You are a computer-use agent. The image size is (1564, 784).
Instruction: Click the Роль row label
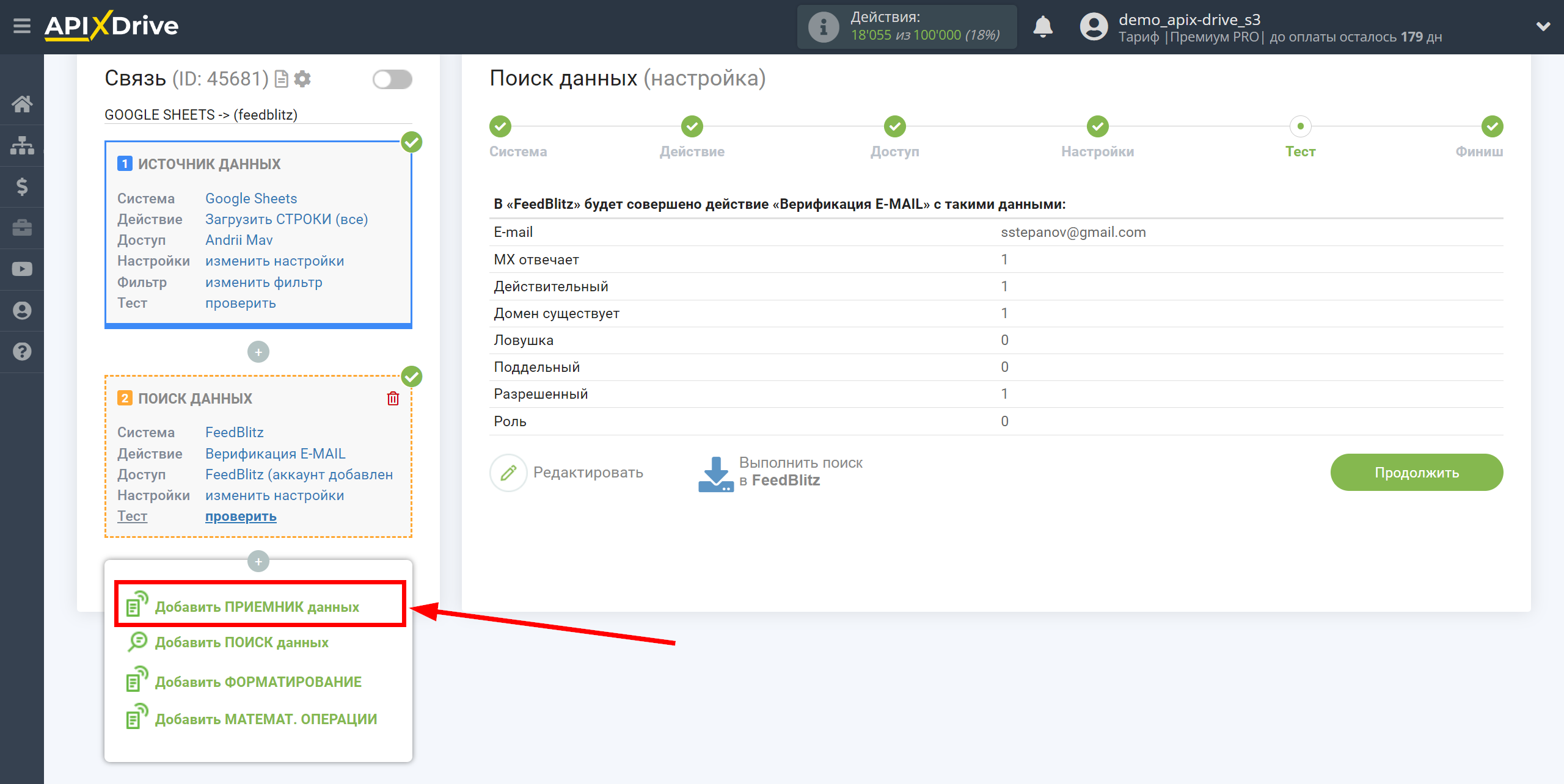pyautogui.click(x=510, y=421)
